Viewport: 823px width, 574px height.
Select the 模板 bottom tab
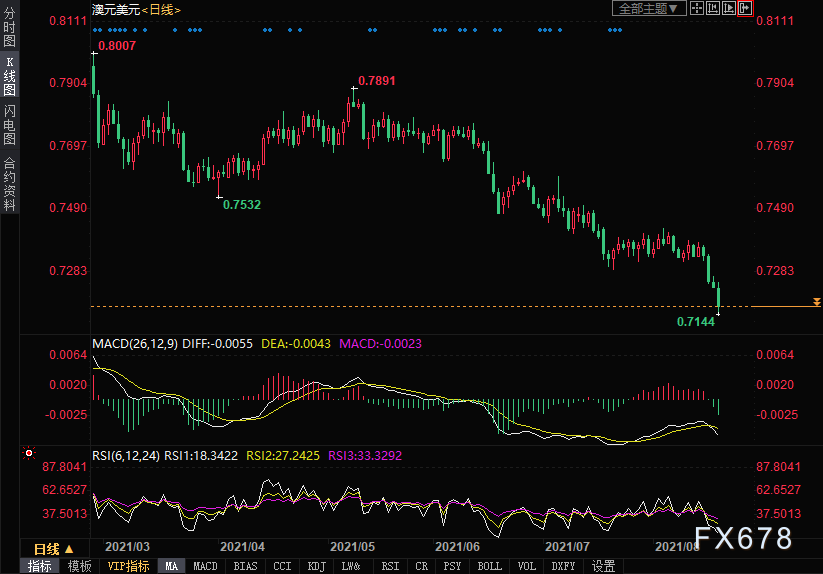tap(80, 566)
